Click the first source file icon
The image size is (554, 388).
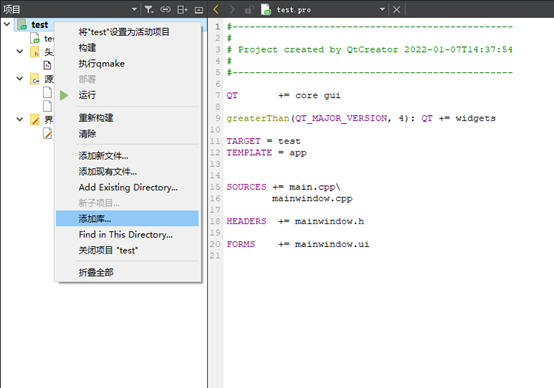coord(47,92)
